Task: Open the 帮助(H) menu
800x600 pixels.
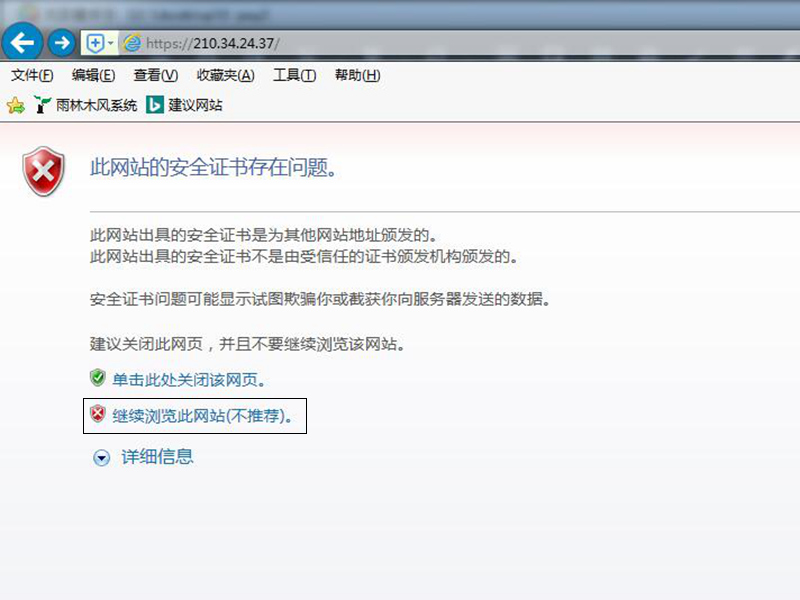Action: click(x=357, y=76)
